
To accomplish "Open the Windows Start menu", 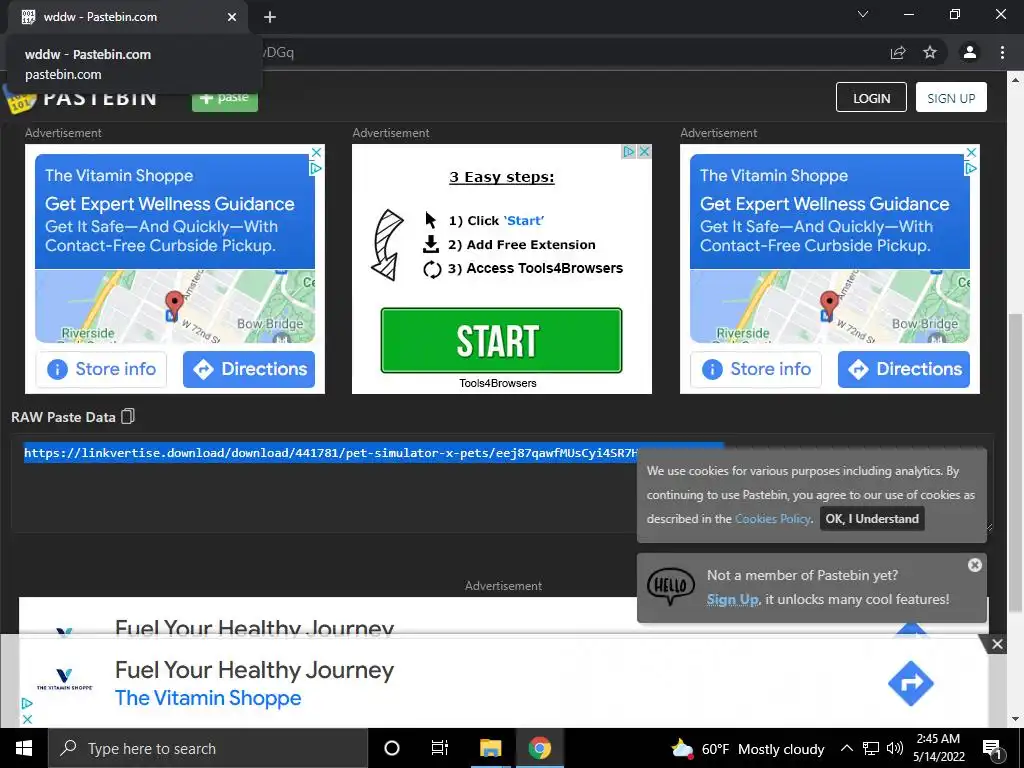I will [24, 748].
